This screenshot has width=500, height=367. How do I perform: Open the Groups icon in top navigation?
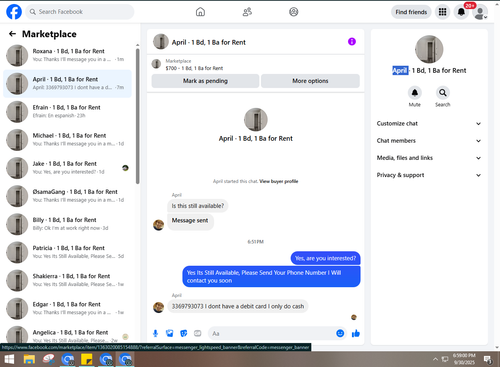tap(294, 12)
